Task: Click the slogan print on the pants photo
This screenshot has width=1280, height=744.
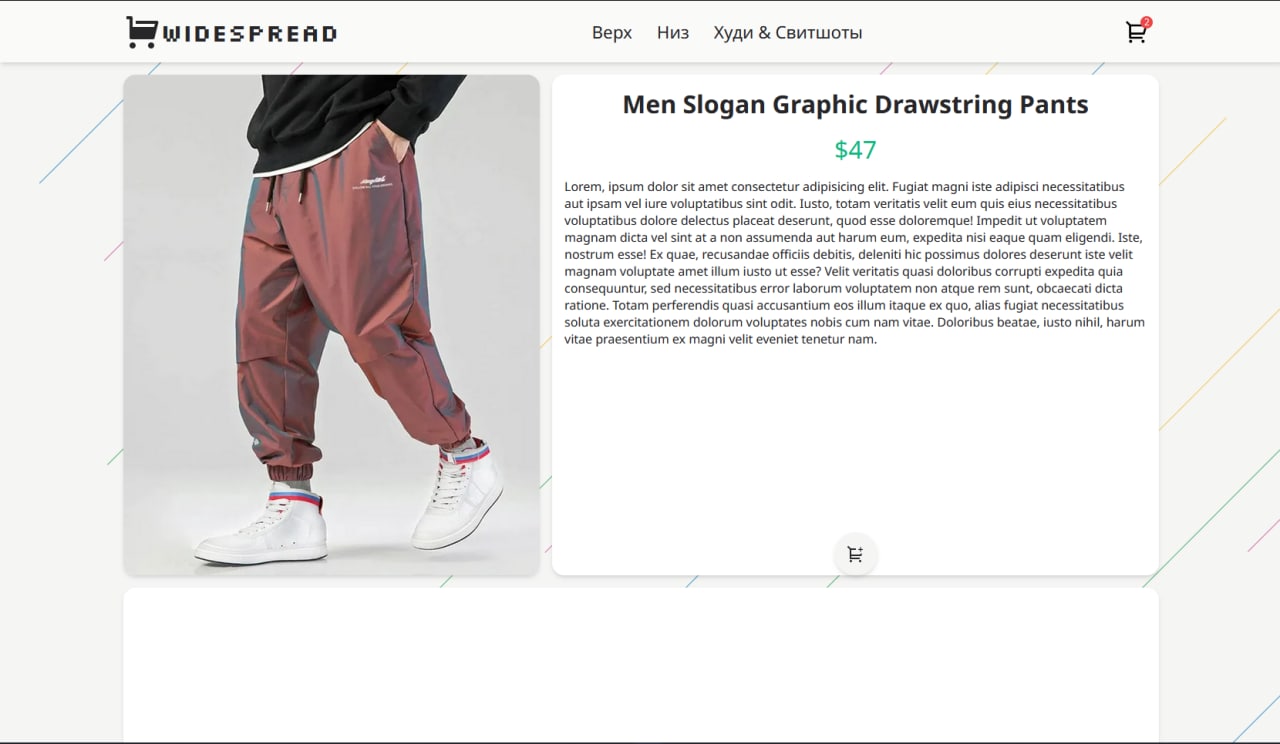Action: [370, 183]
